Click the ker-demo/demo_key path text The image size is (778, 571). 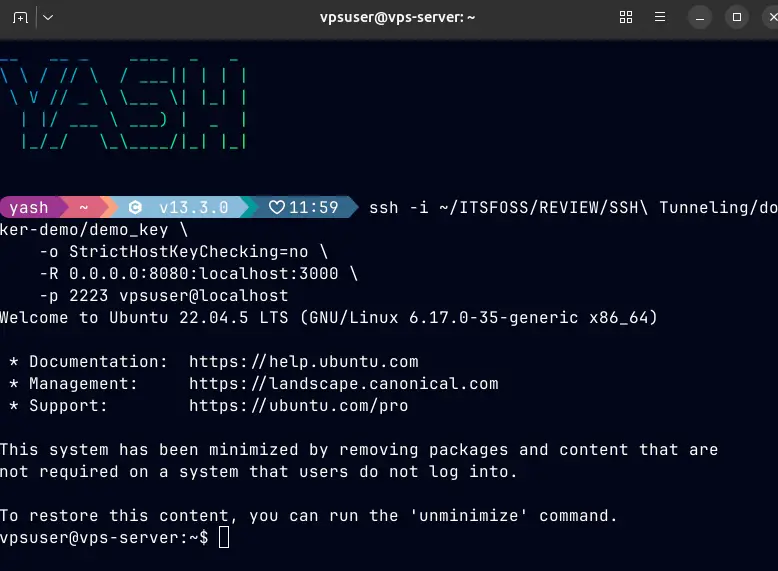[x=84, y=230]
